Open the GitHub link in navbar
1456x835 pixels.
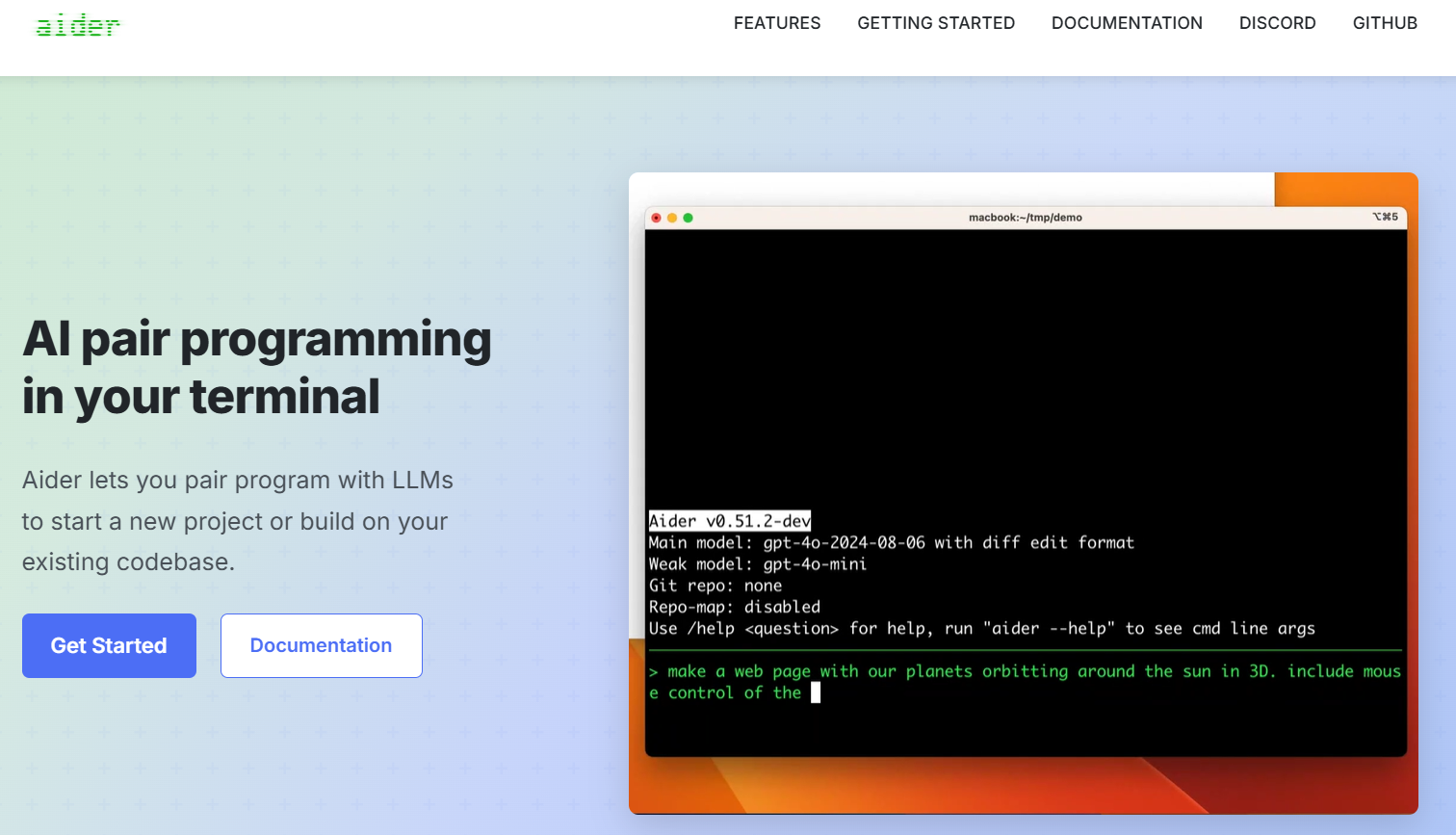pos(1384,23)
